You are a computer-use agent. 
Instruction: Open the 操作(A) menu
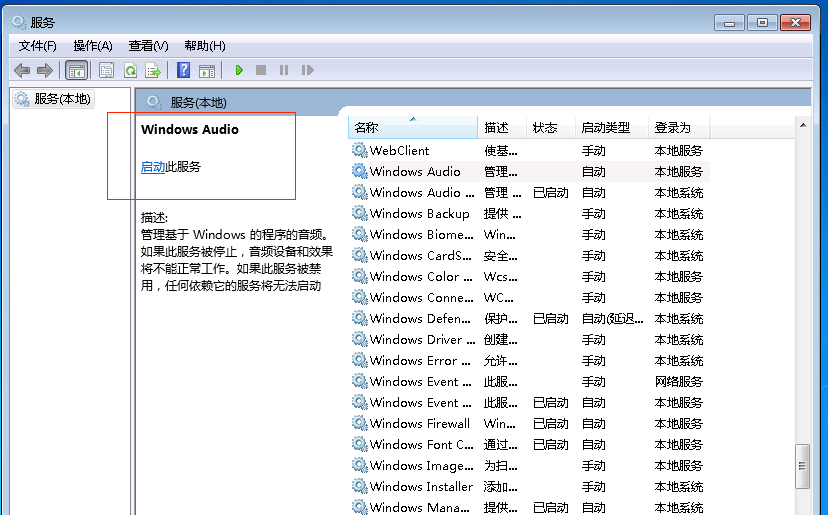tap(92, 46)
